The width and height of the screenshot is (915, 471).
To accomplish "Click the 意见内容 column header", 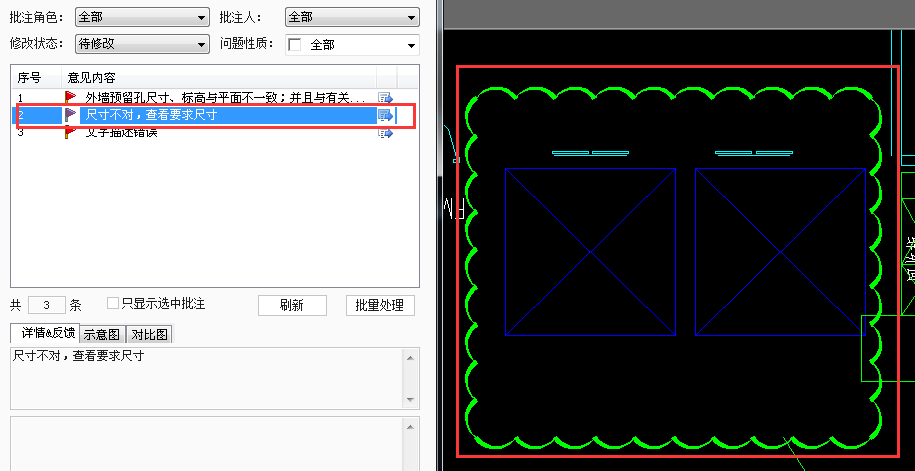I will click(91, 77).
